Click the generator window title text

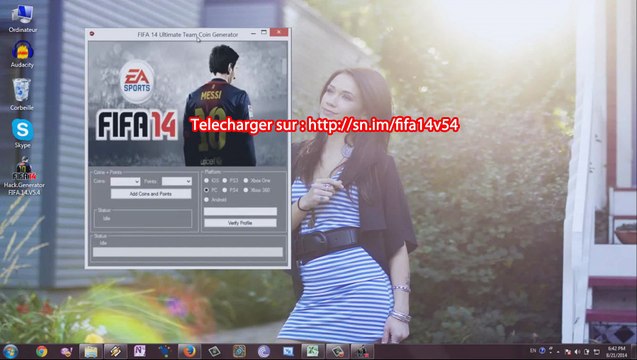tap(188, 35)
